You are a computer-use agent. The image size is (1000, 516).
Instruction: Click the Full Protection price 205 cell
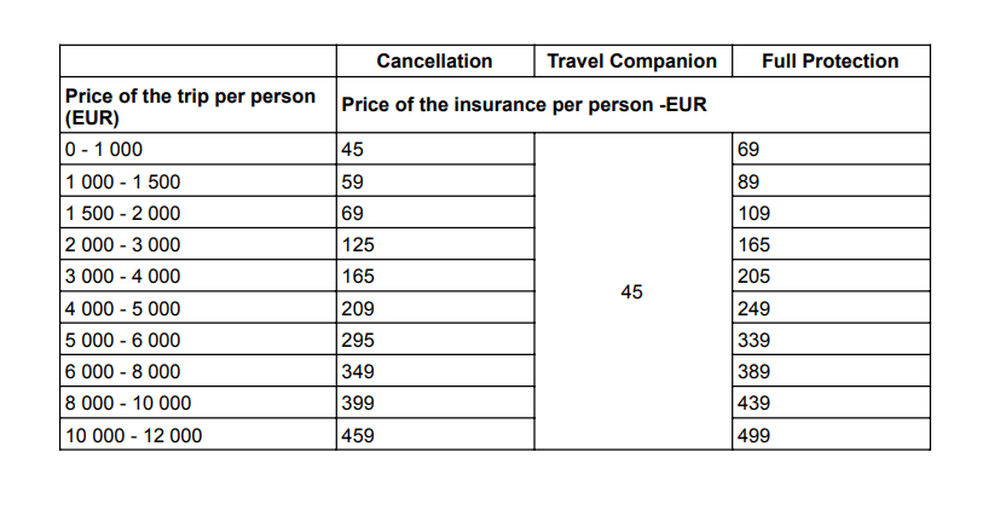click(x=754, y=277)
